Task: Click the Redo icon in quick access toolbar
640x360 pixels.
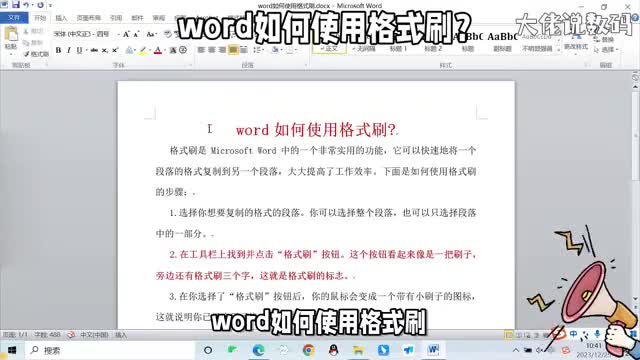Action: pos(40,5)
